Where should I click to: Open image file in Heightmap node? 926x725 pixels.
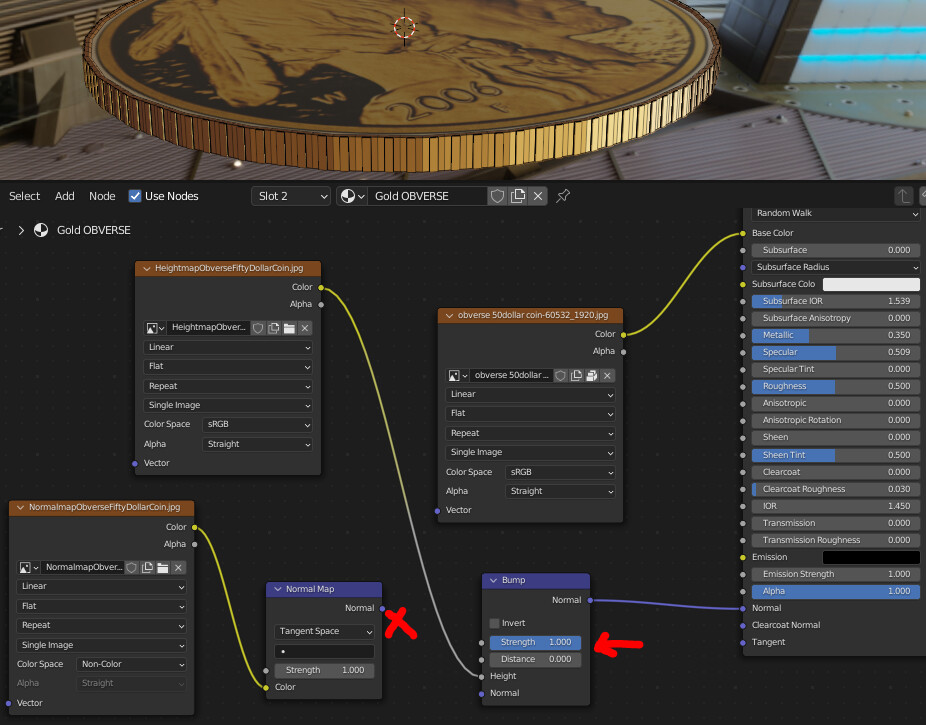289,328
